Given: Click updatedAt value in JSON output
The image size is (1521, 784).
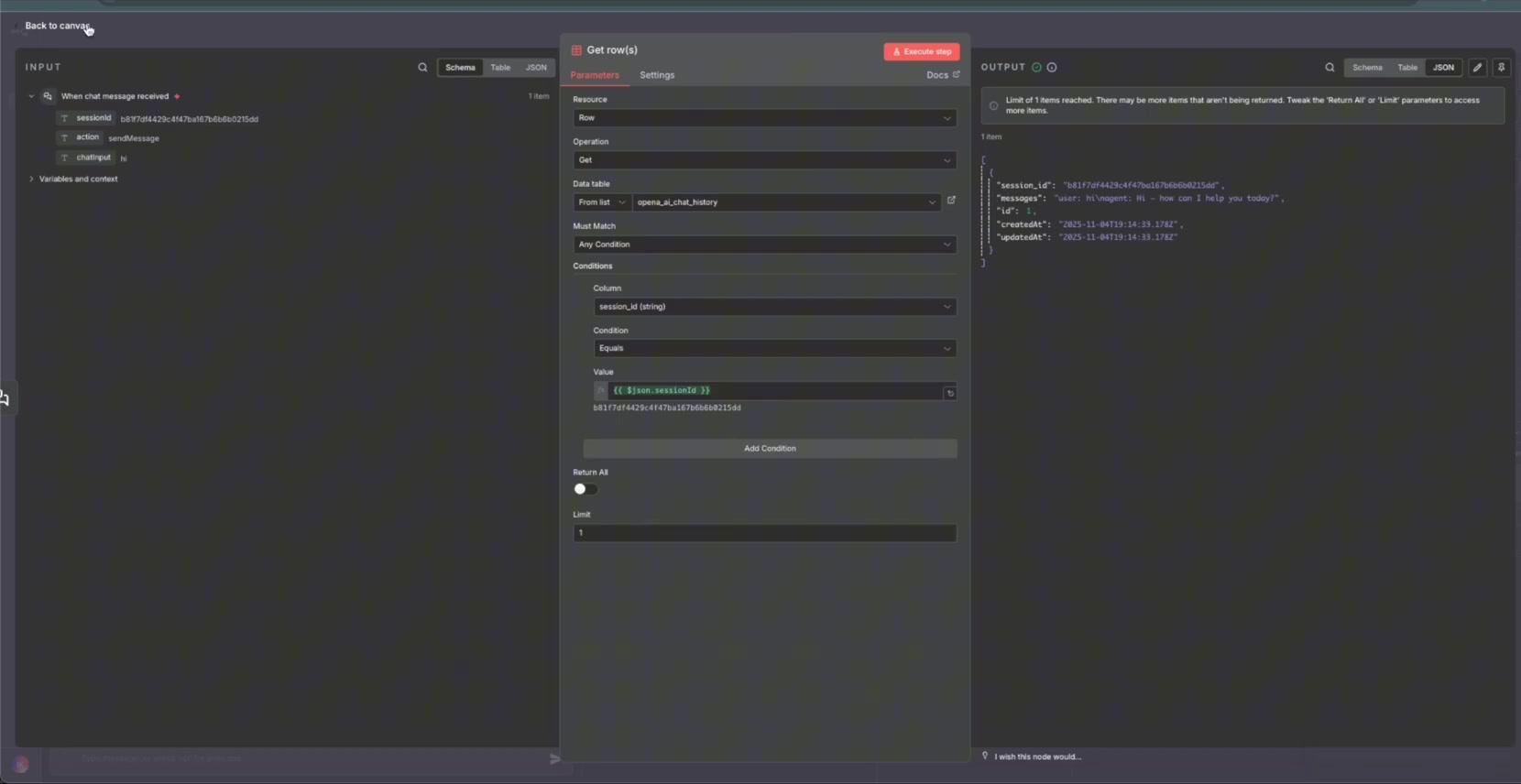Looking at the screenshot, I should coord(1118,237).
